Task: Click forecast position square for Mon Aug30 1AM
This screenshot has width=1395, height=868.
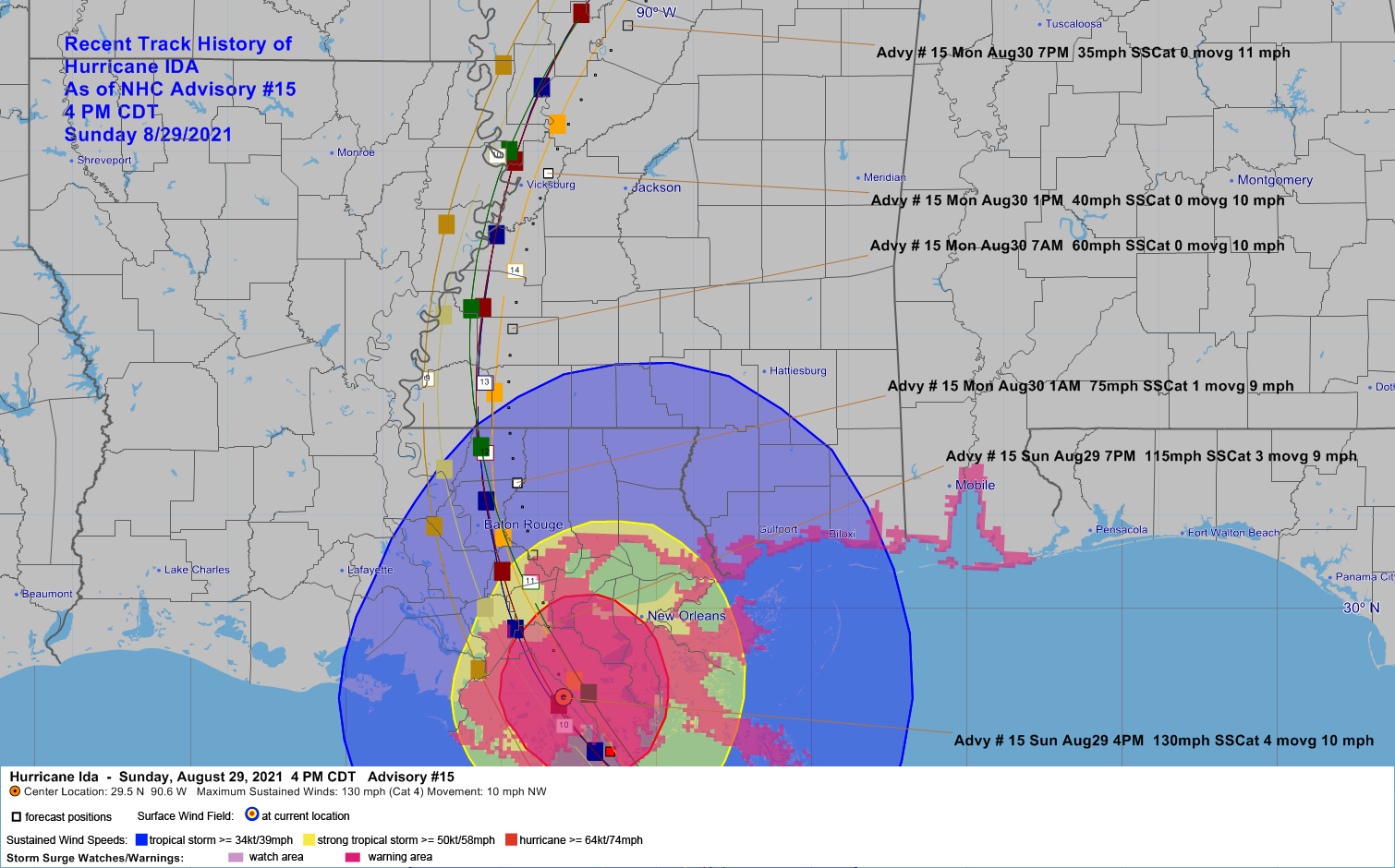Action: [517, 483]
